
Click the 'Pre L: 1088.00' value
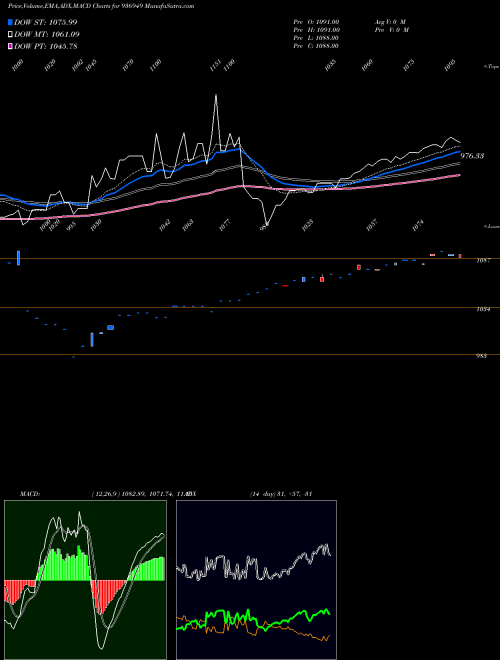(x=316, y=38)
